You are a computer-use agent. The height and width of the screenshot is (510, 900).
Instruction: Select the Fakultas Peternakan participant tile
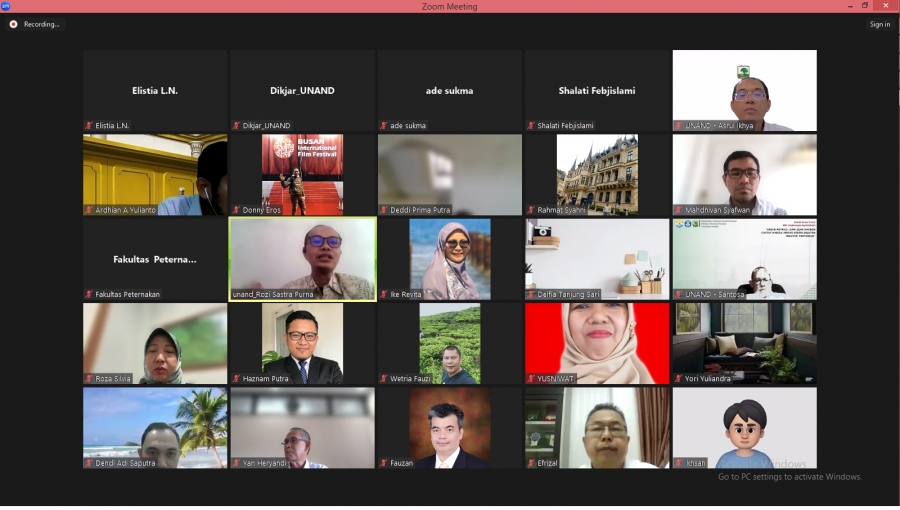[155, 259]
